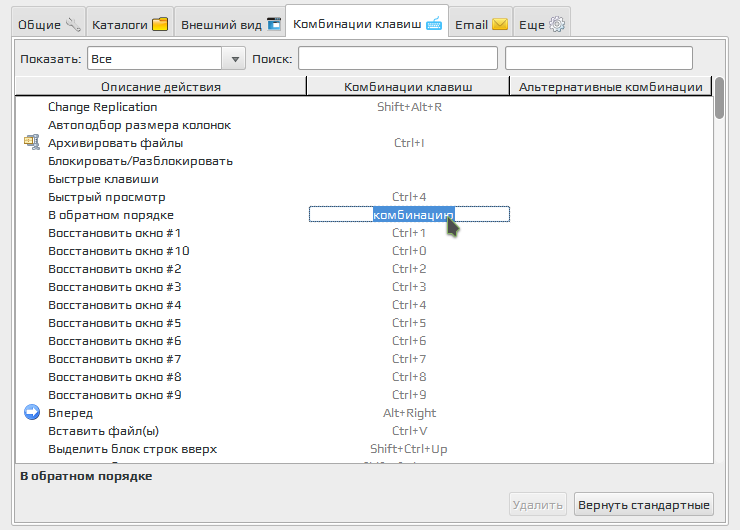Viewport: 740px width, 530px height.
Task: Click the Удалить button
Action: tap(538, 505)
